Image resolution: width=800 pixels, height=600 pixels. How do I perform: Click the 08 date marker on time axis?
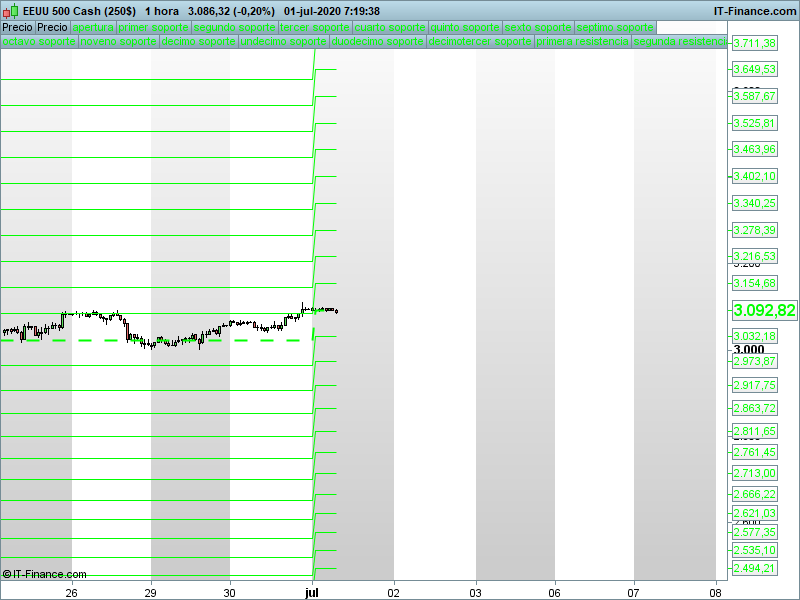[x=716, y=593]
